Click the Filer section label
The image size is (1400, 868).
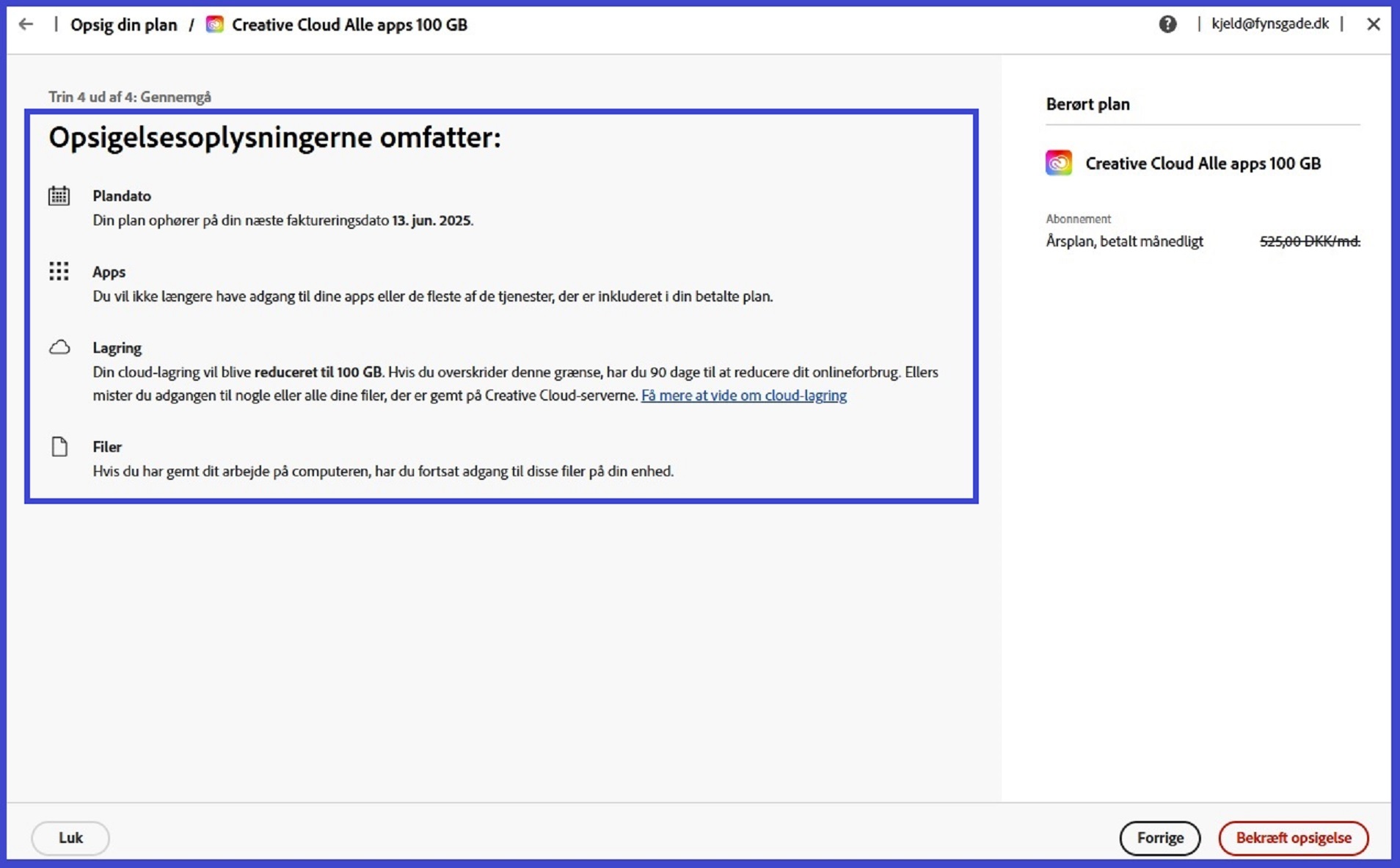coord(107,447)
